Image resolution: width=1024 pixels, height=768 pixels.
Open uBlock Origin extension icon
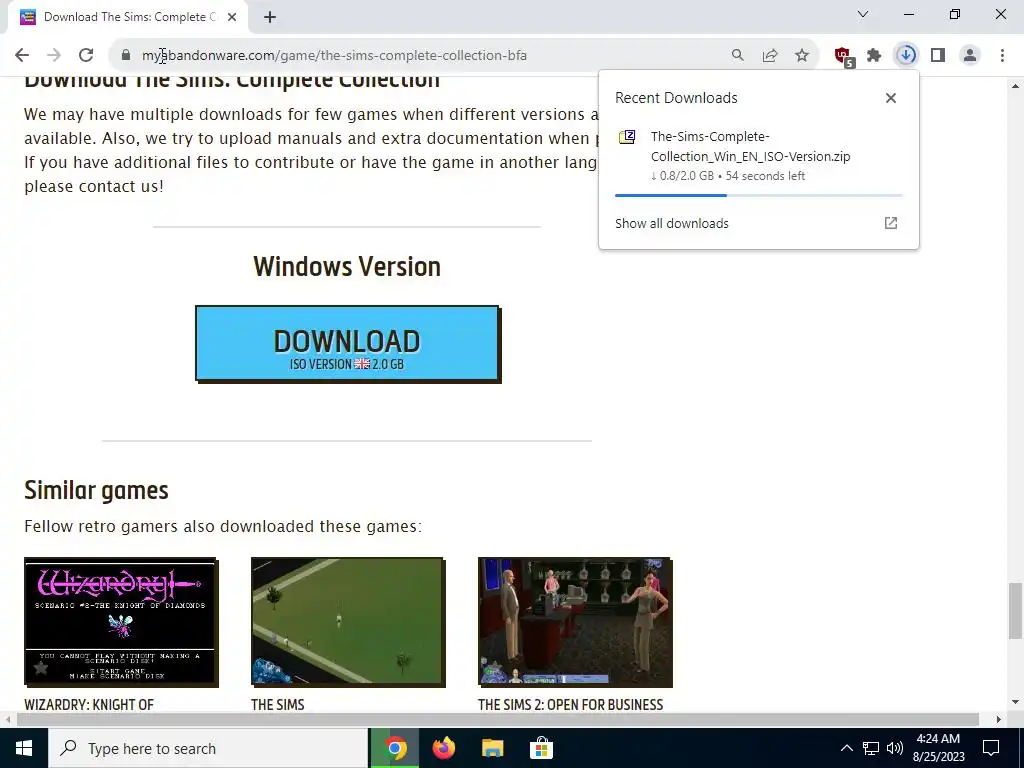click(843, 56)
